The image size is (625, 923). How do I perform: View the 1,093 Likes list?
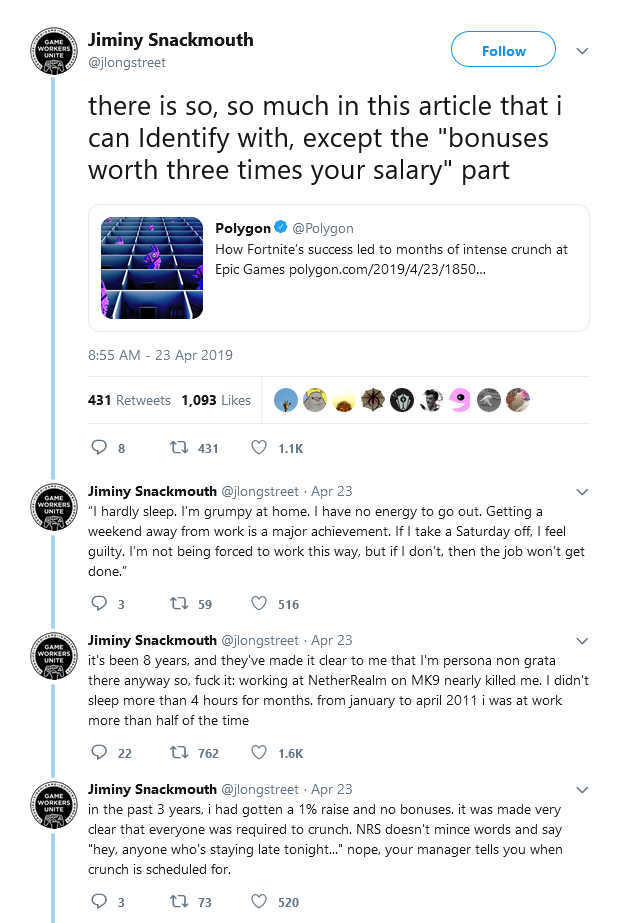pyautogui.click(x=216, y=400)
